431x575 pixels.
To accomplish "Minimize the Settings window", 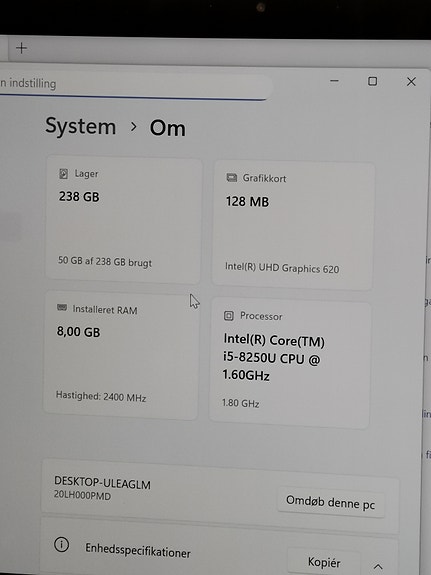I will (334, 81).
